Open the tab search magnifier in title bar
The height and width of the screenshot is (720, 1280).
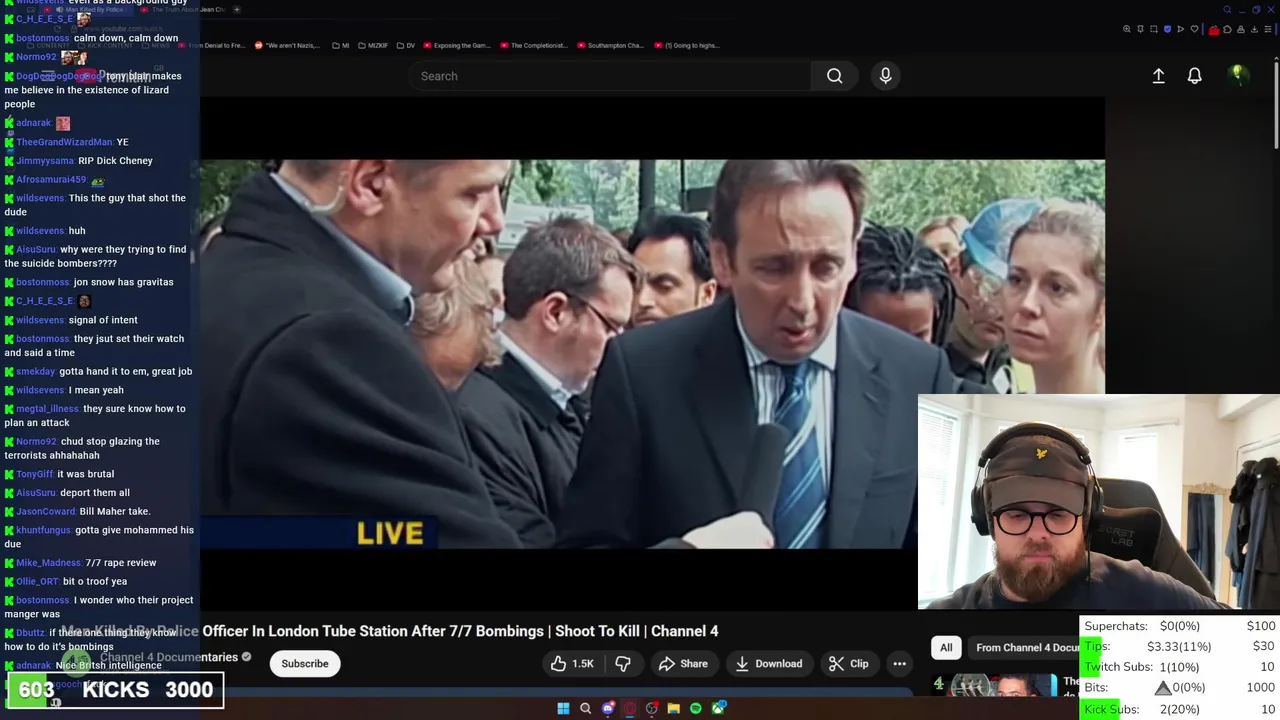pos(1227,10)
